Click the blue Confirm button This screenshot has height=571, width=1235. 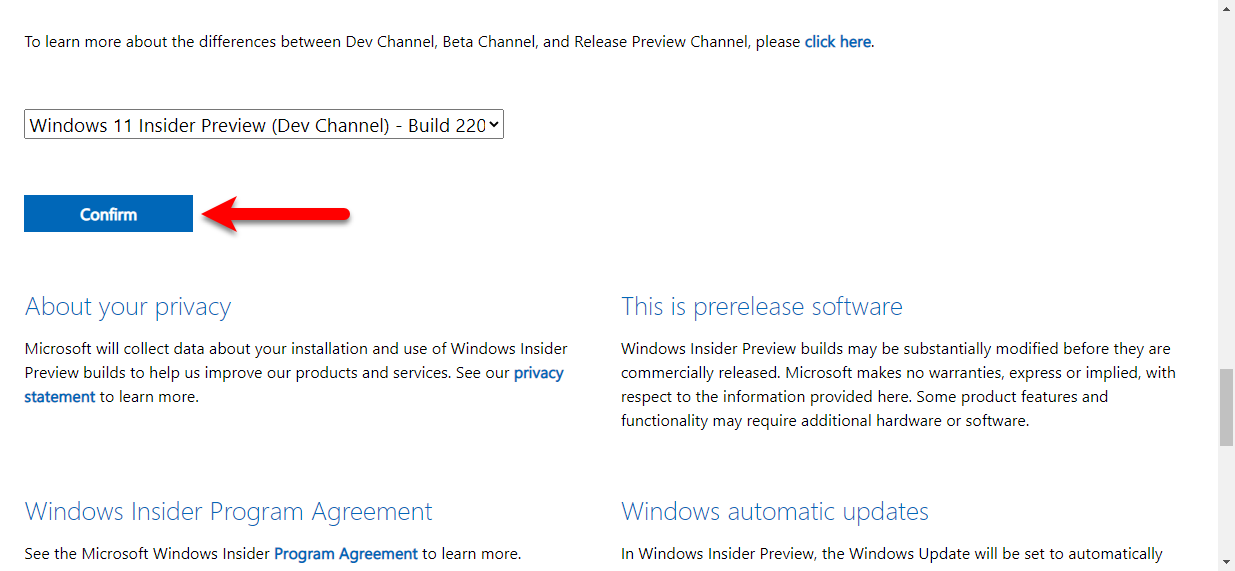coord(108,214)
